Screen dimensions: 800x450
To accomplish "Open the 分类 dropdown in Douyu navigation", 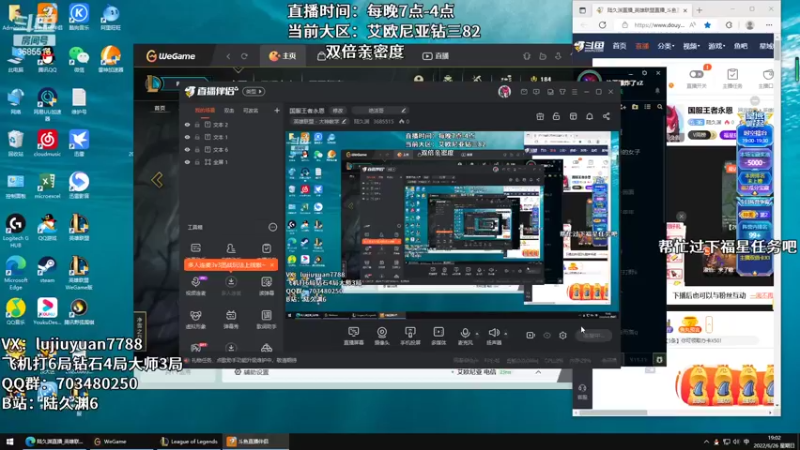I will [665, 46].
